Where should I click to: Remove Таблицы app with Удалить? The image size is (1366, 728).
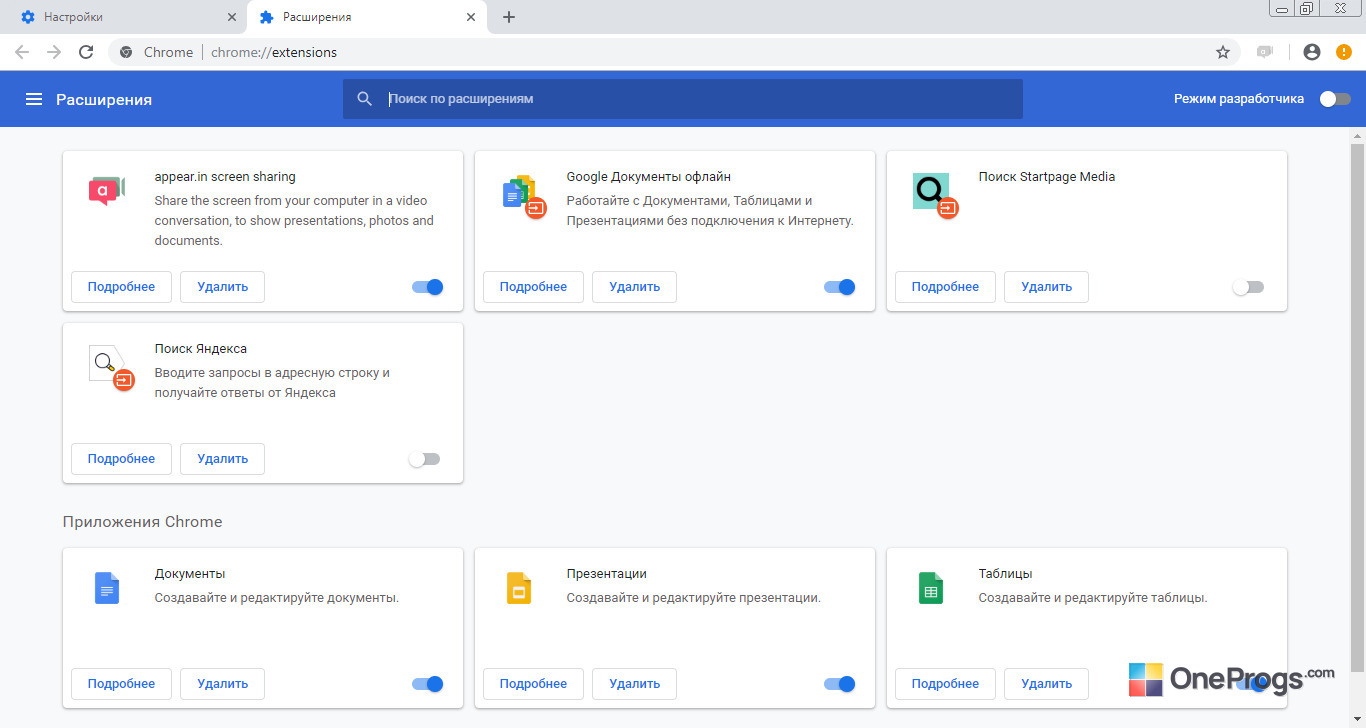[1046, 684]
